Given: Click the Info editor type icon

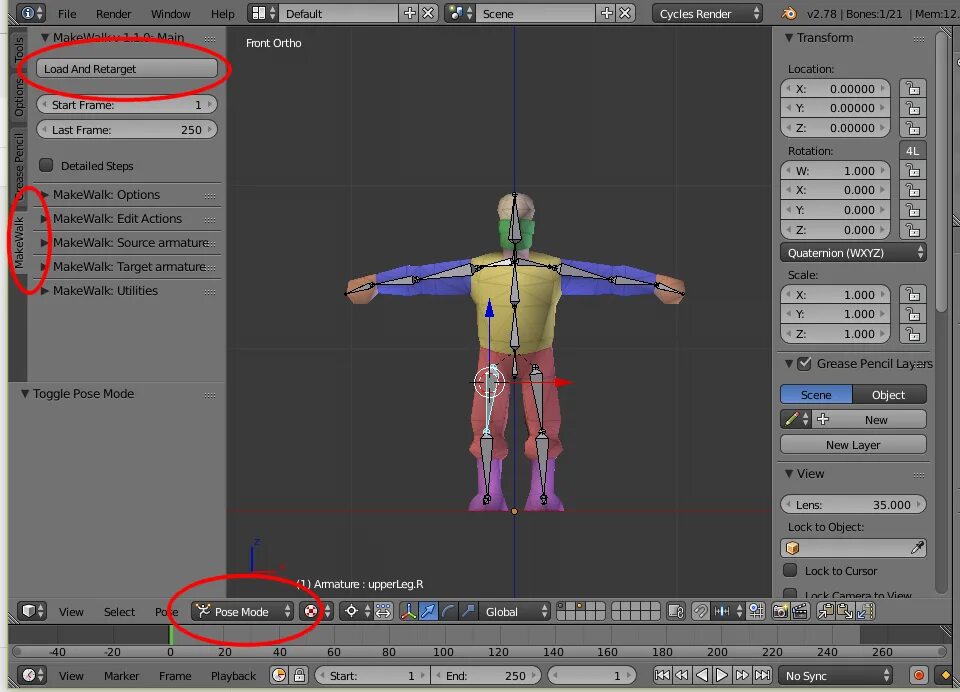Looking at the screenshot, I should [31, 13].
